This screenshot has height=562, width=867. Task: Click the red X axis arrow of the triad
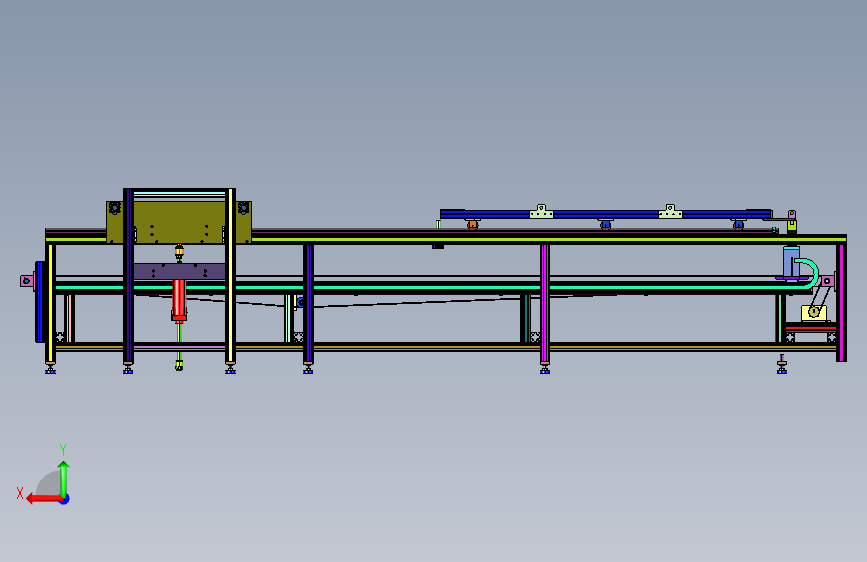click(x=43, y=499)
